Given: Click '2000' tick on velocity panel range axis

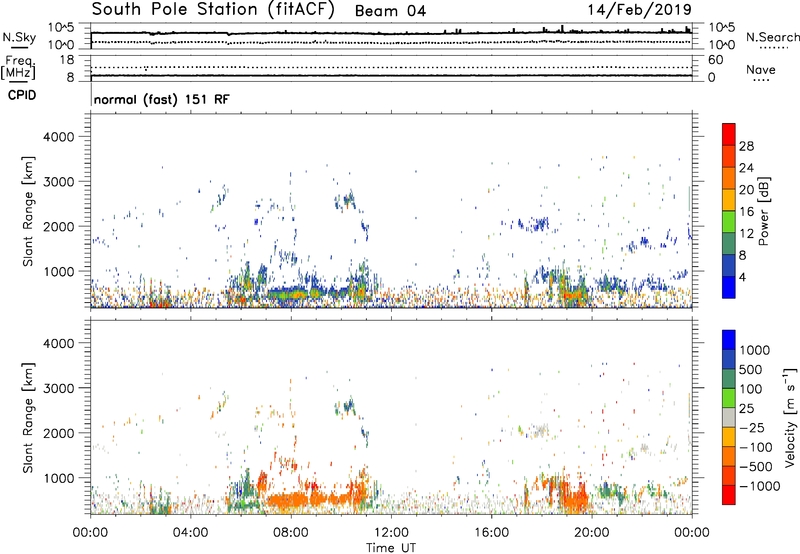Looking at the screenshot, I should pos(58,433).
